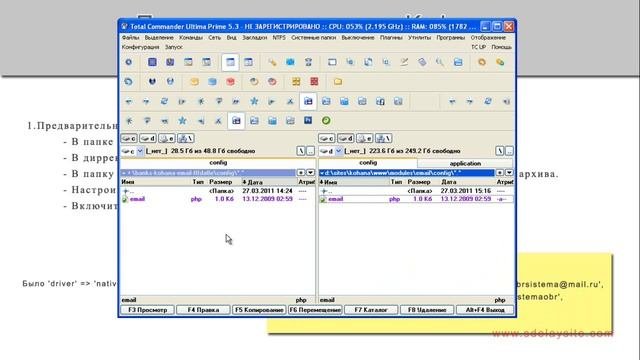Click the yellow disk icon
Image resolution: width=640 pixels, height=360 pixels.
click(x=194, y=82)
